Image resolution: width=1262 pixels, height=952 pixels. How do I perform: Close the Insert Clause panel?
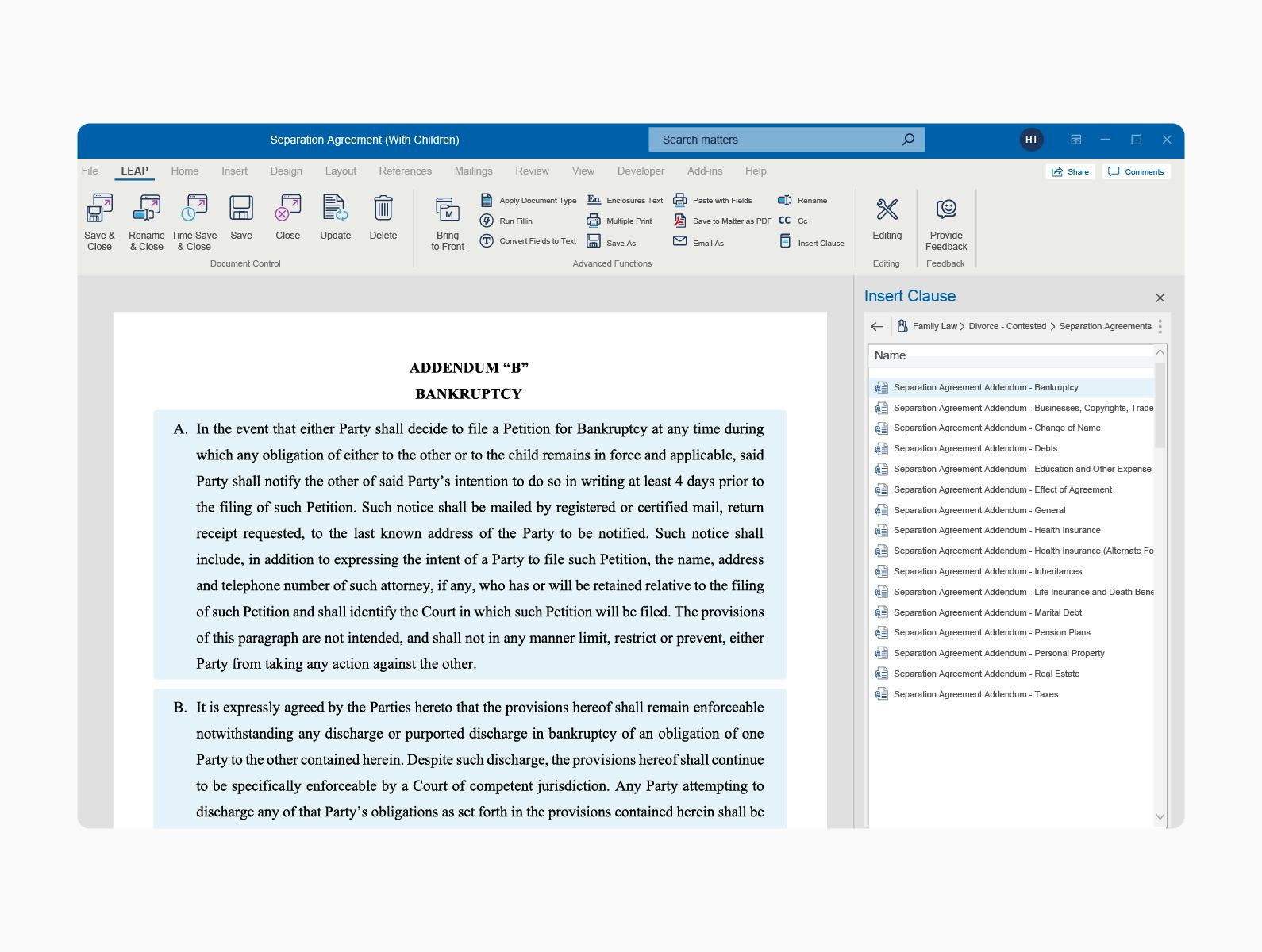pos(1160,298)
